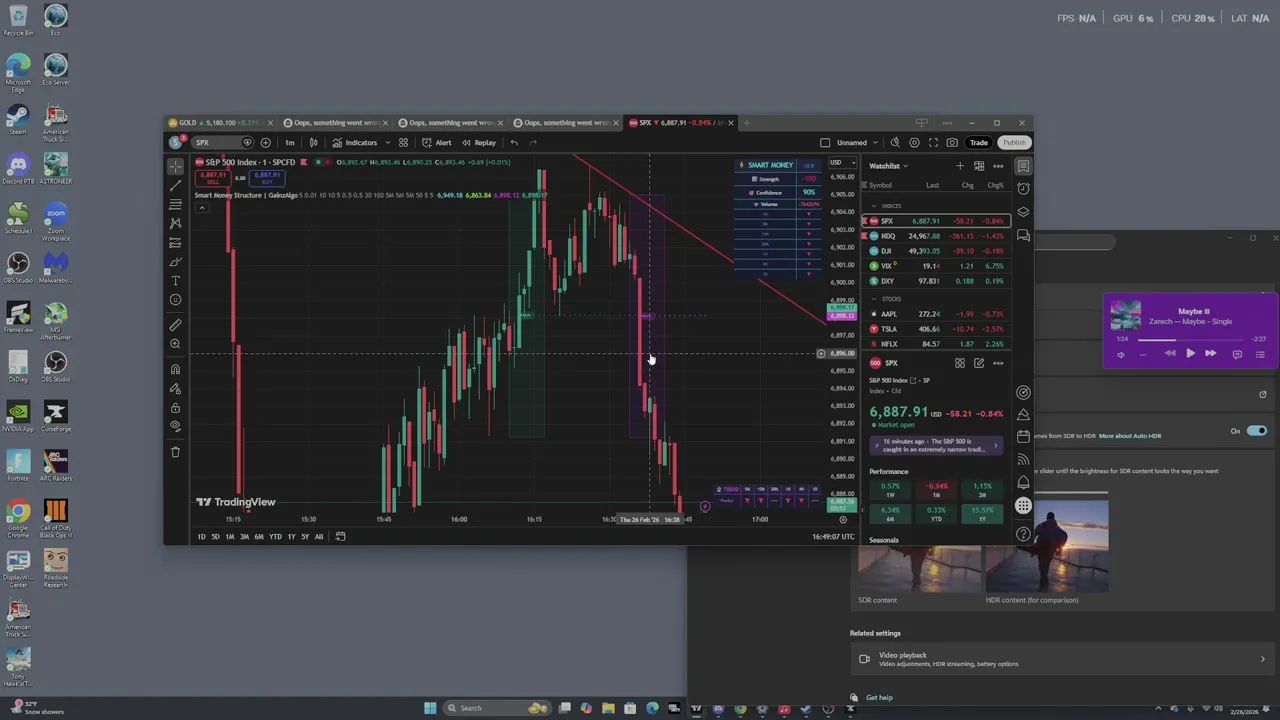Image resolution: width=1280 pixels, height=720 pixels.
Task: Select the crosshair cursor tool
Action: 176,166
